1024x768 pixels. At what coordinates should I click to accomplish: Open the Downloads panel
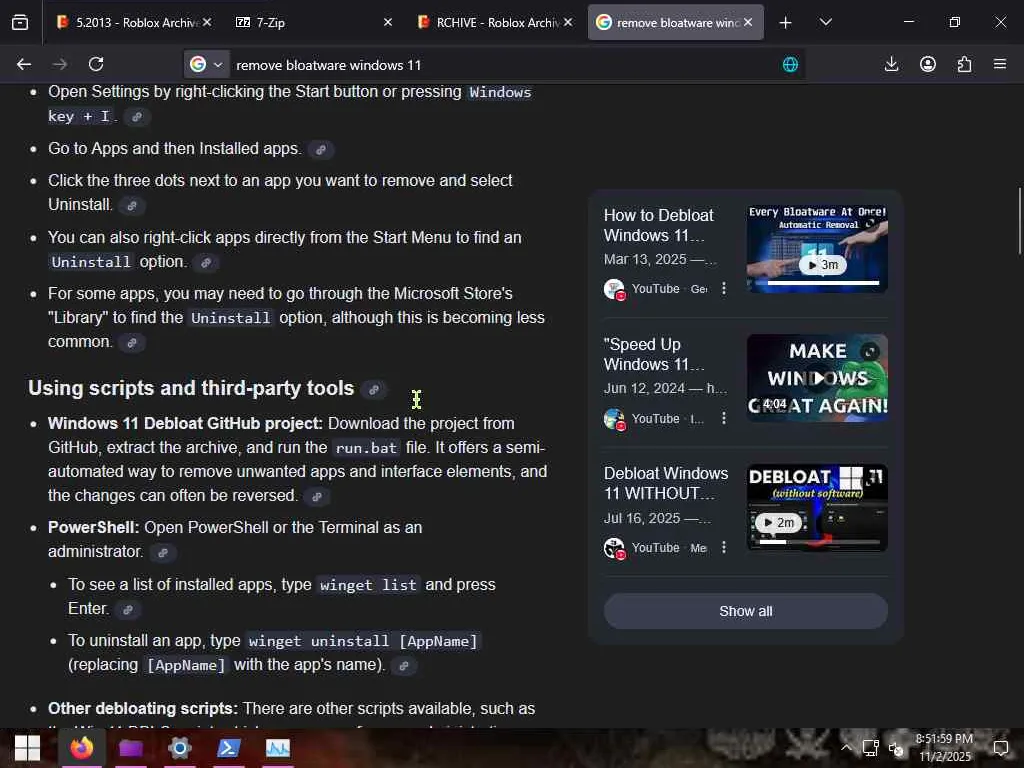coord(891,64)
